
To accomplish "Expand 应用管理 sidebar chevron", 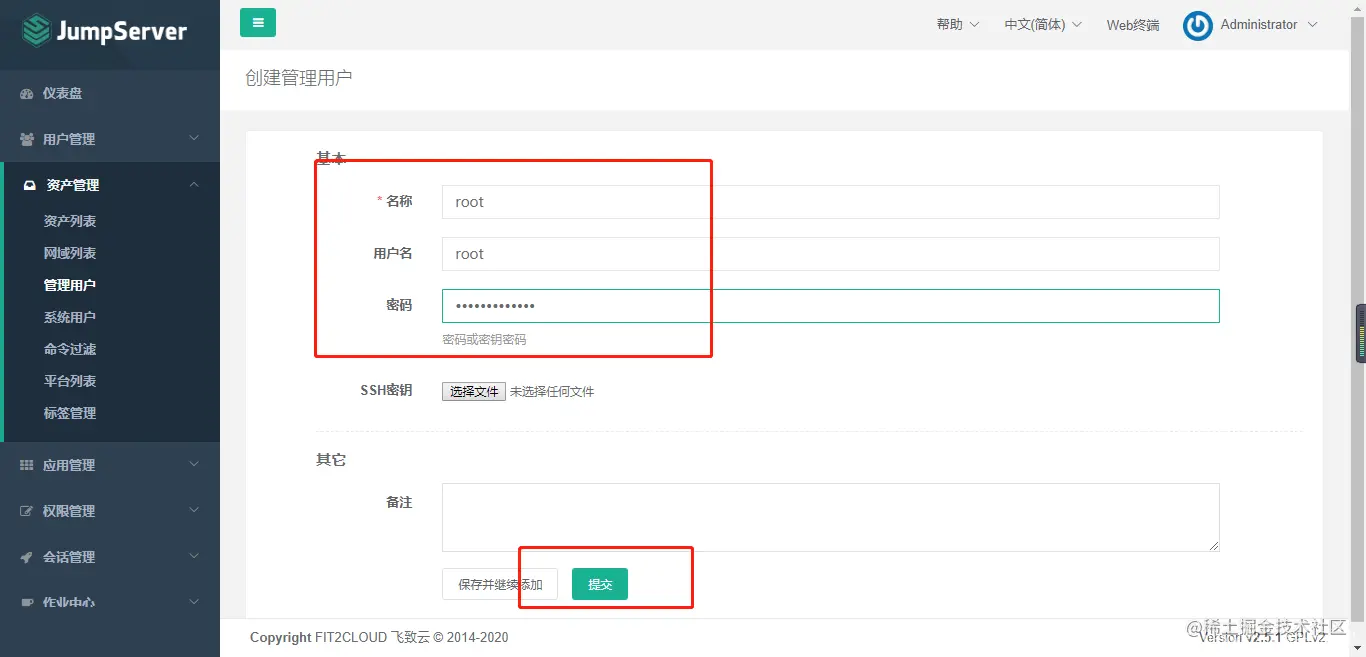I will click(x=194, y=464).
